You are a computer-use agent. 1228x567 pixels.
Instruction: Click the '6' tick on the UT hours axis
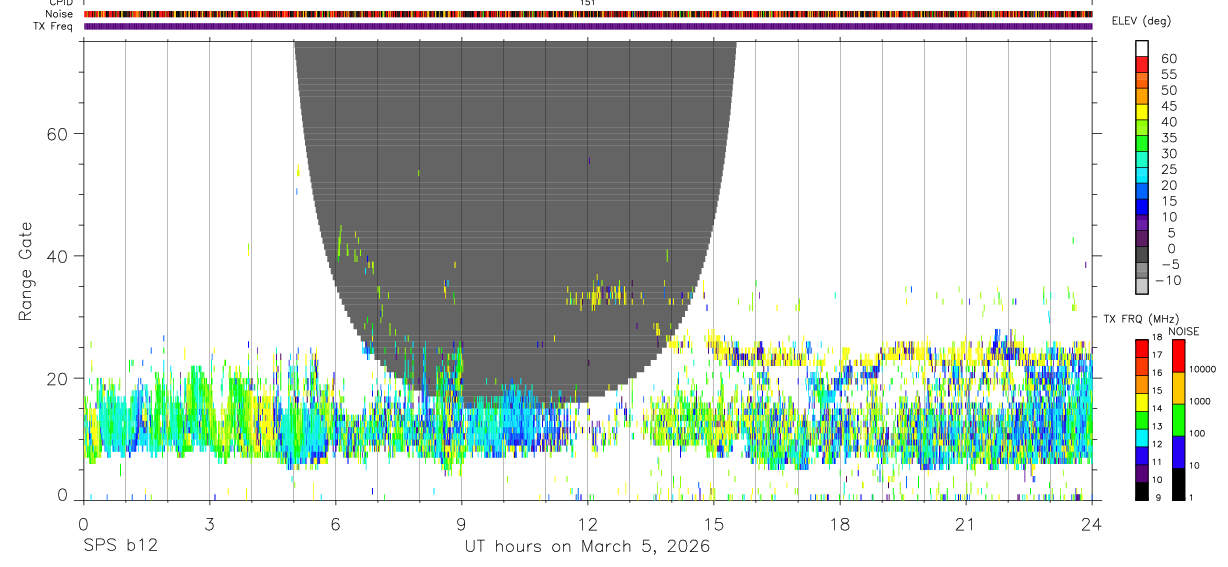pos(335,524)
